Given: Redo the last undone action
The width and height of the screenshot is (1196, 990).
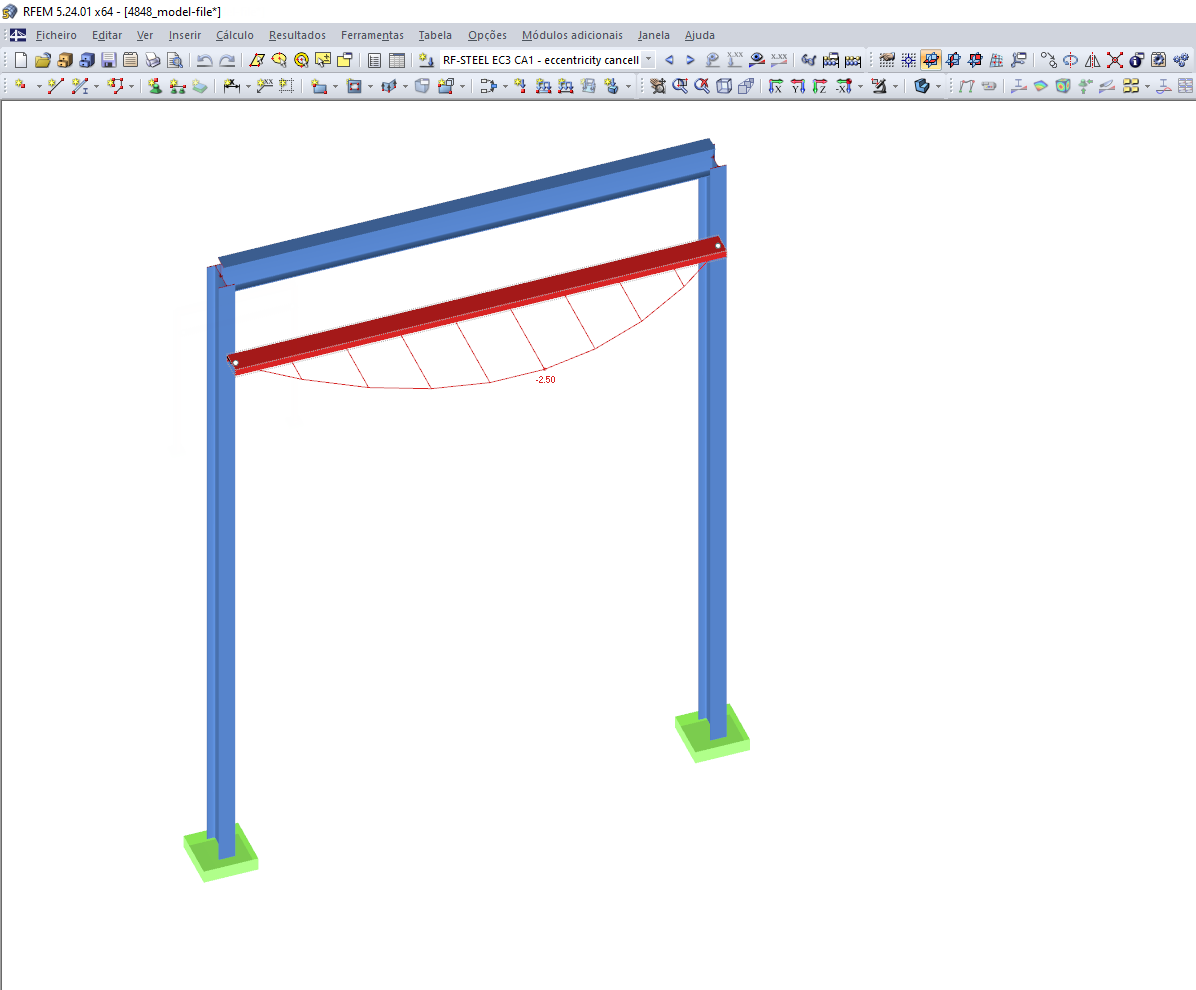Looking at the screenshot, I should pyautogui.click(x=227, y=60).
